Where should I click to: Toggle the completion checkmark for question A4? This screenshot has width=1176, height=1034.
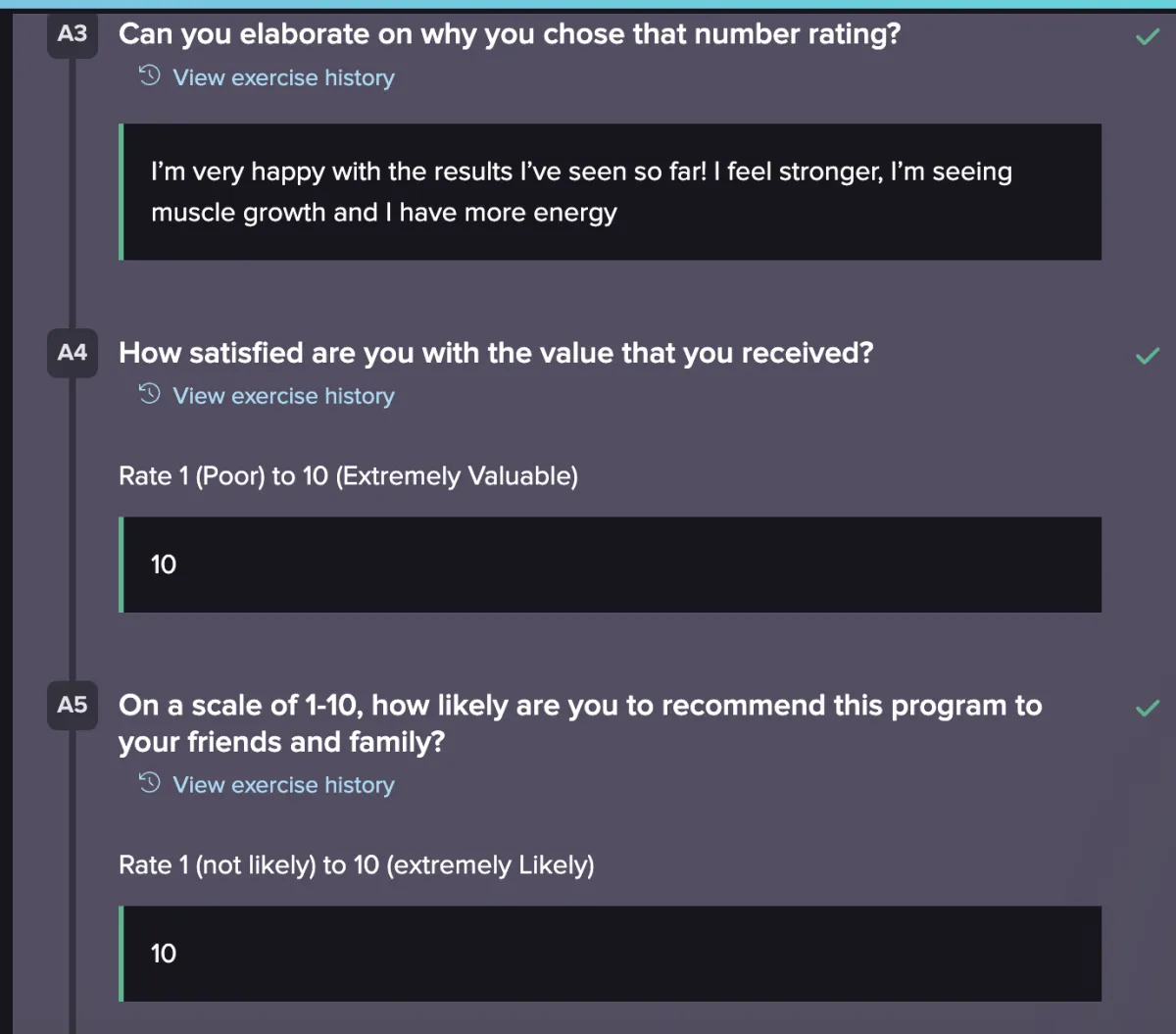tap(1147, 356)
